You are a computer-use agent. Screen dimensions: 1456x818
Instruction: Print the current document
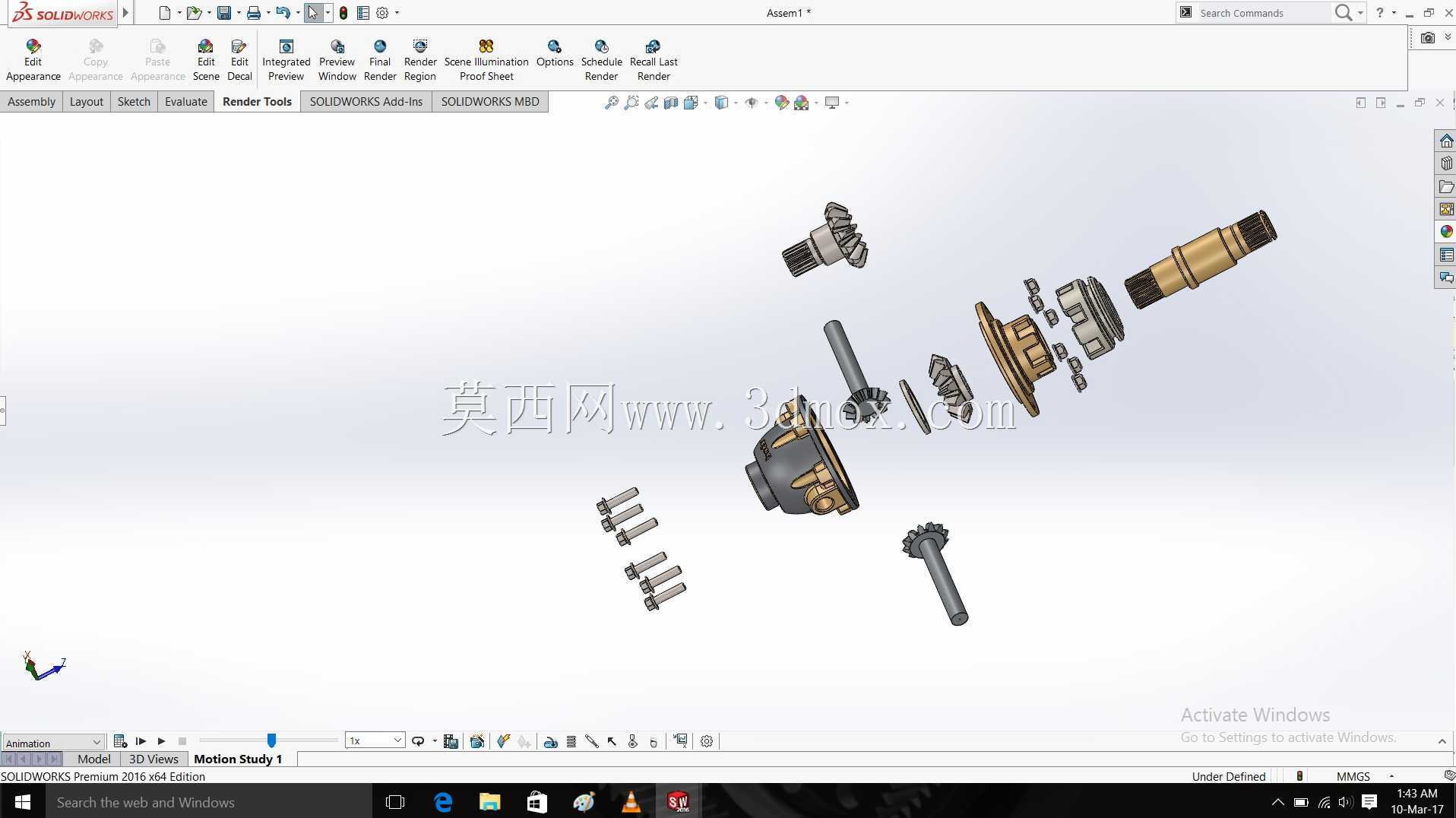click(254, 13)
